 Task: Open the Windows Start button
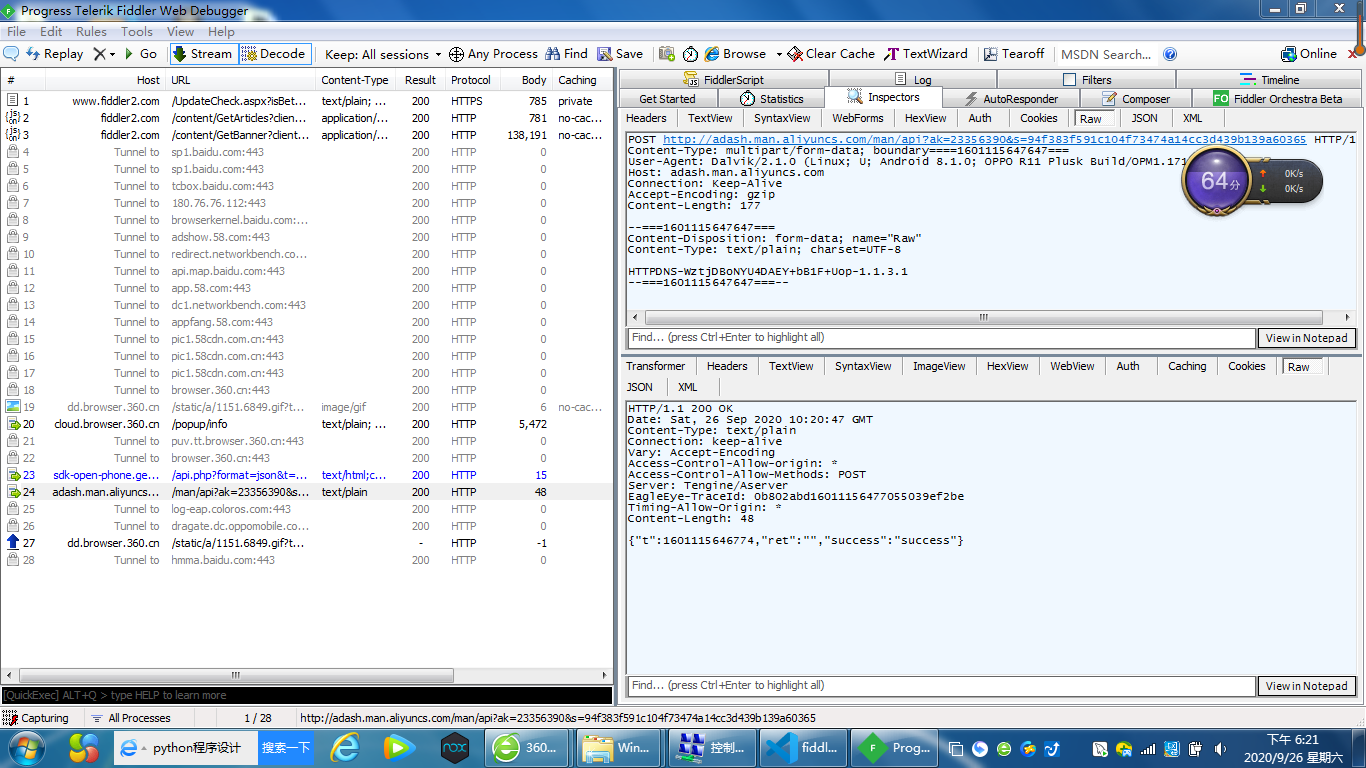(x=24, y=748)
